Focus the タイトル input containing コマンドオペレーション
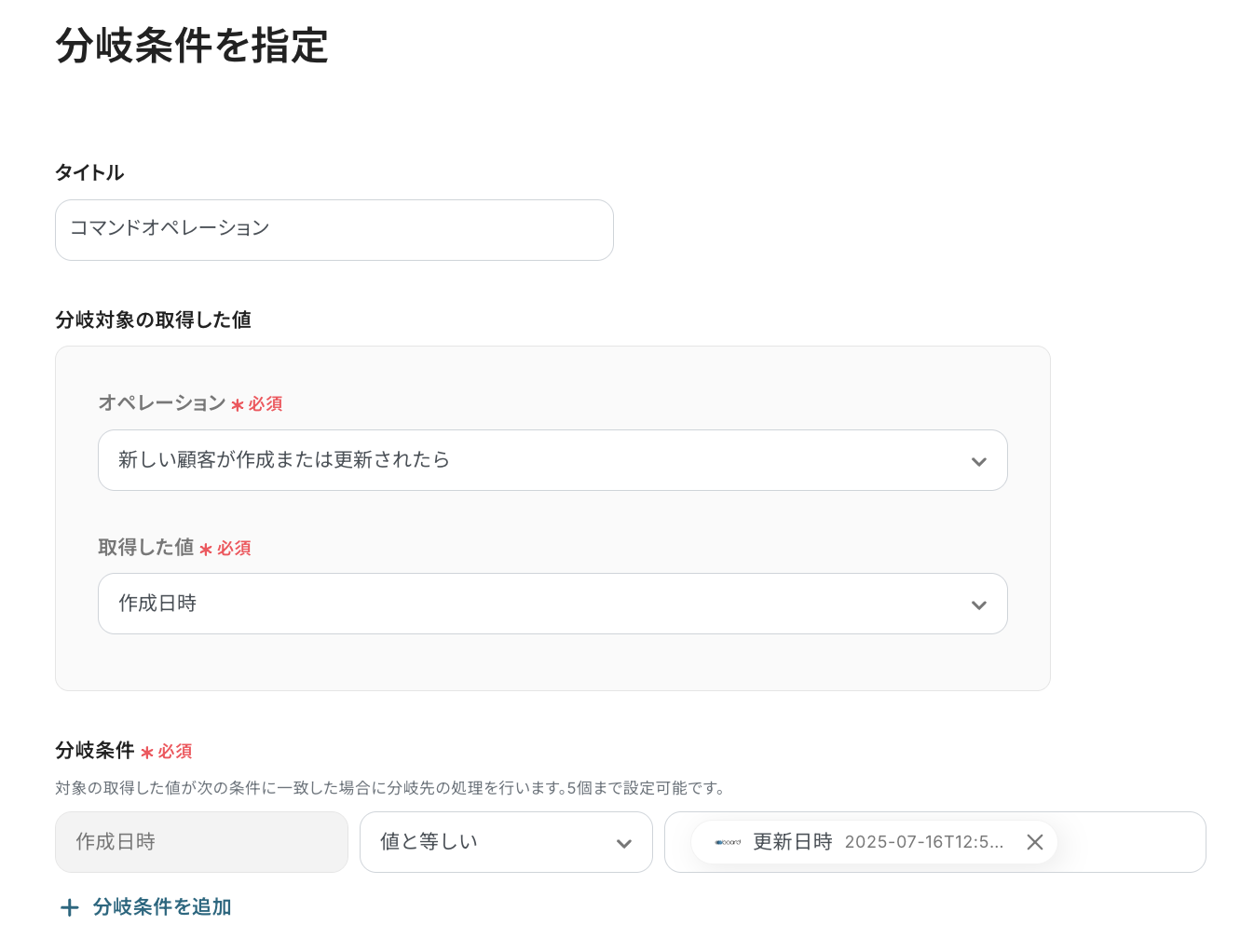Screen dimensions: 1254x952 (x=334, y=230)
